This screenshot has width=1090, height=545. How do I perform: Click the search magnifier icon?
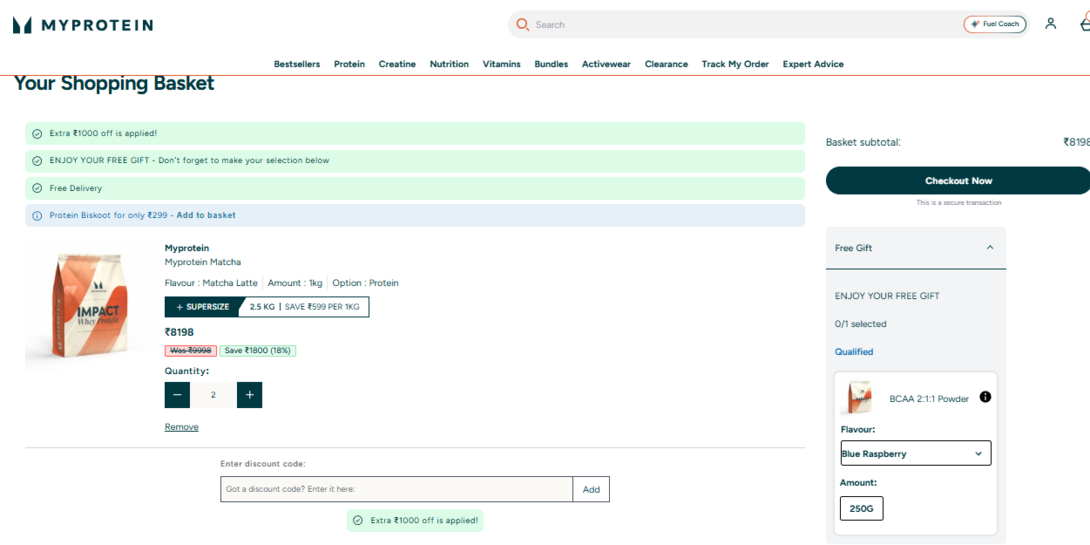coord(523,25)
